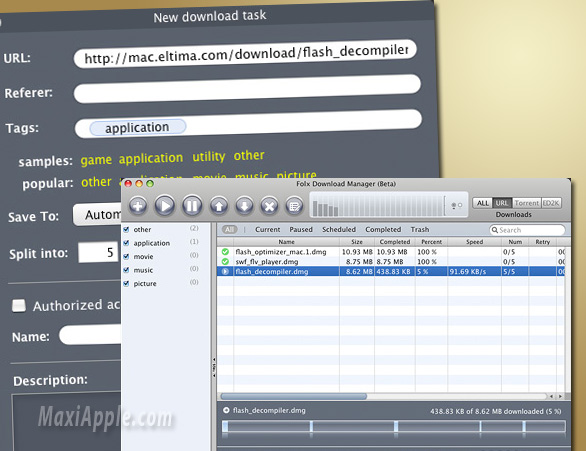
Task: Sort list by Num column header
Action: (515, 242)
